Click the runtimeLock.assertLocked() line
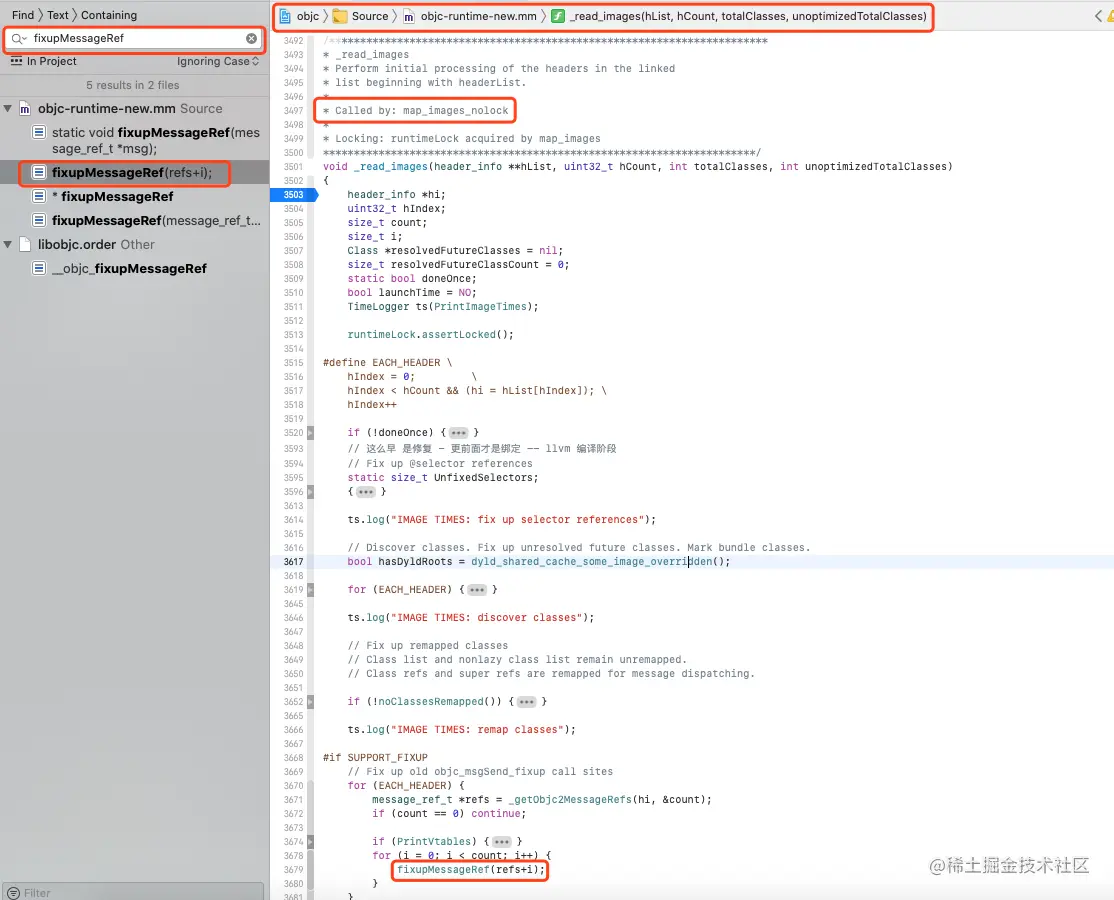The image size is (1114, 900). click(430, 335)
